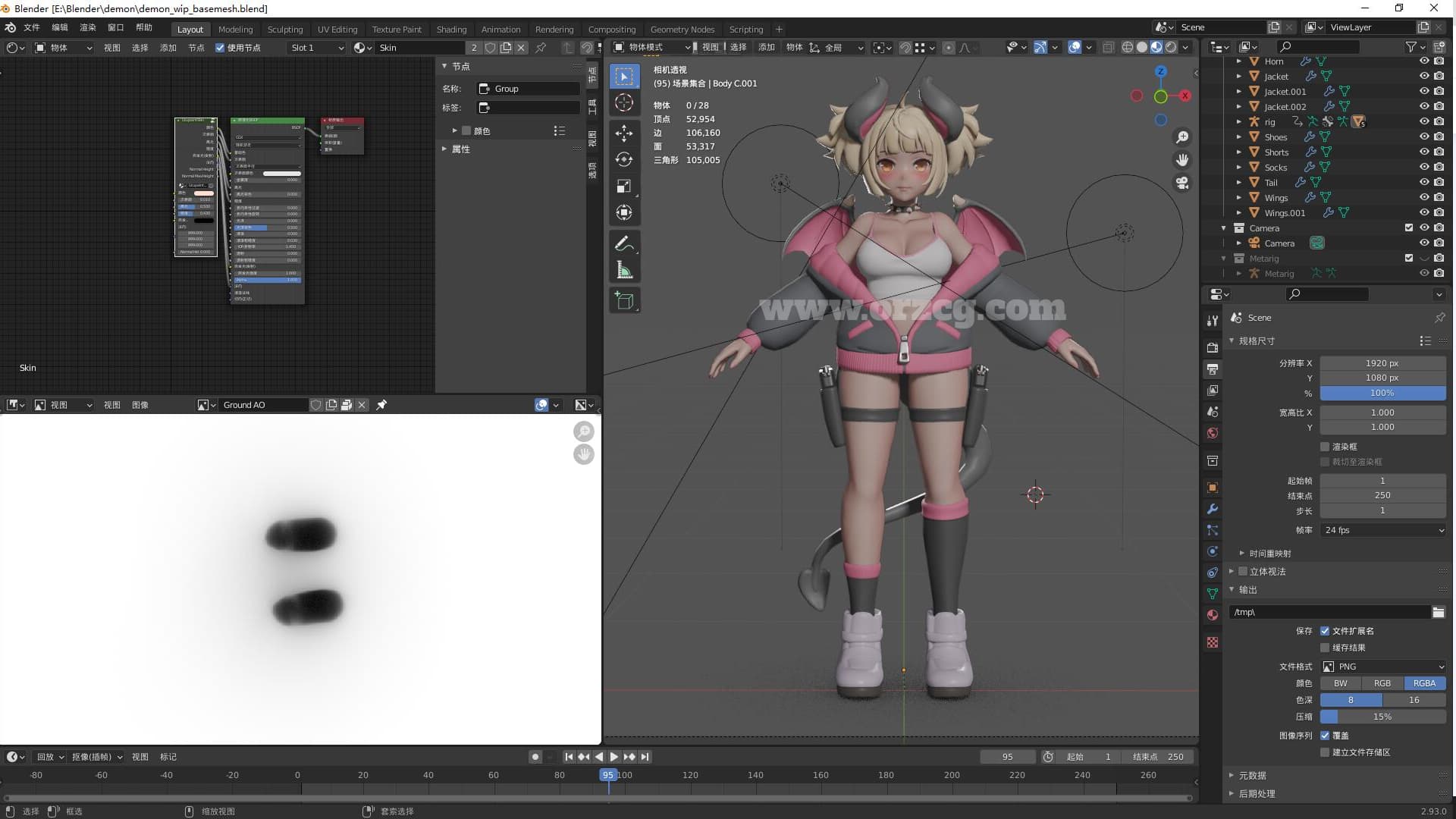1456x819 pixels.
Task: Hide the Jacket object in outliner
Action: tap(1424, 77)
